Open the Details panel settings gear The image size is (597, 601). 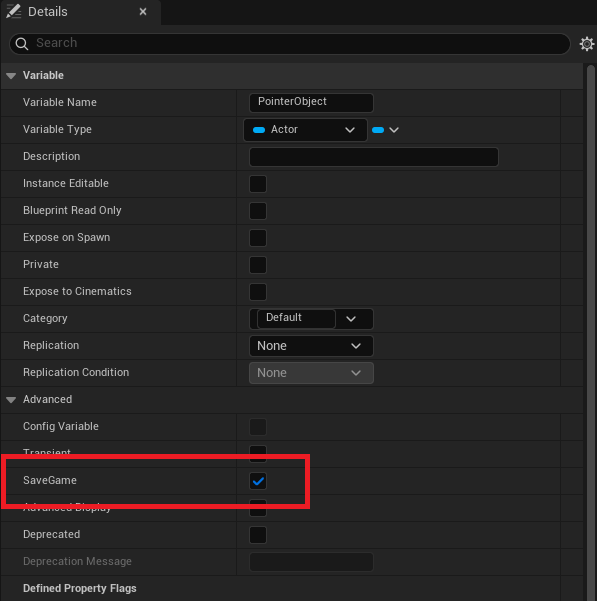(586, 44)
